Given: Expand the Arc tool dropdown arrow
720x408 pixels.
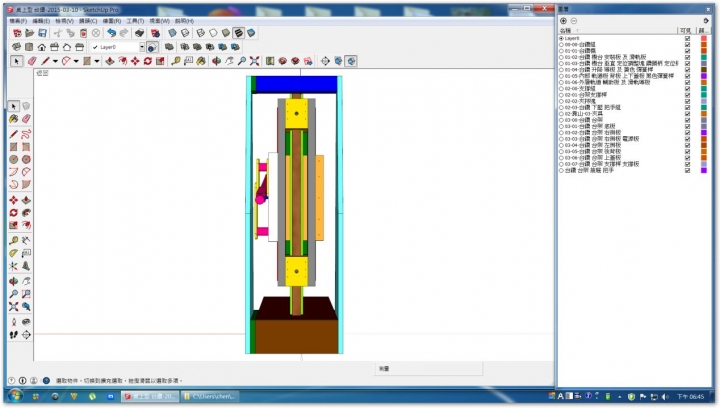Looking at the screenshot, I should [76, 61].
